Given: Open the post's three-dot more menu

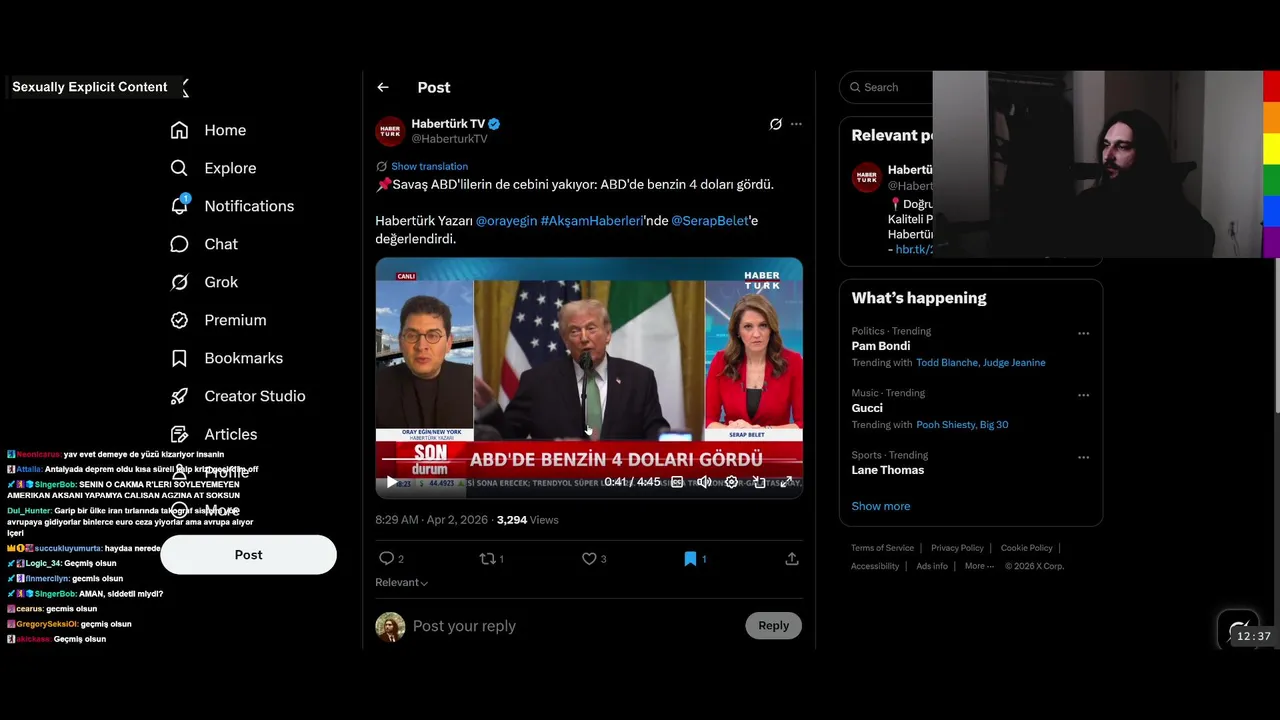Looking at the screenshot, I should pos(796,124).
